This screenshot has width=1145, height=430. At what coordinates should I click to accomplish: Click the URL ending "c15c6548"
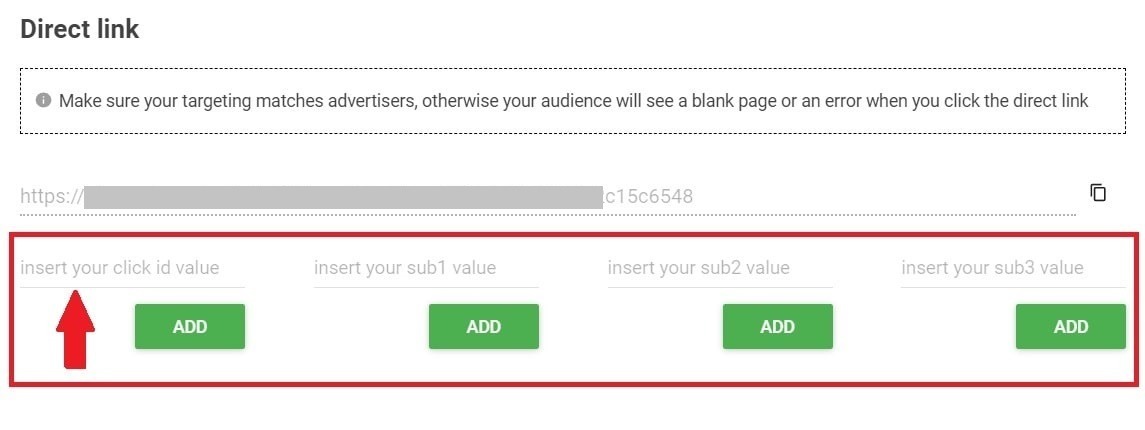click(648, 196)
